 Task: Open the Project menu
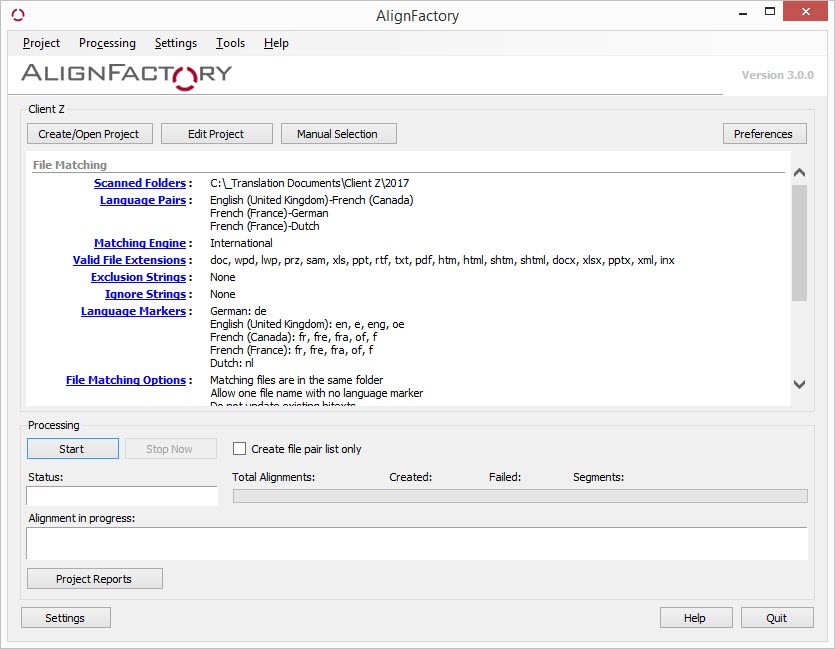pos(41,43)
